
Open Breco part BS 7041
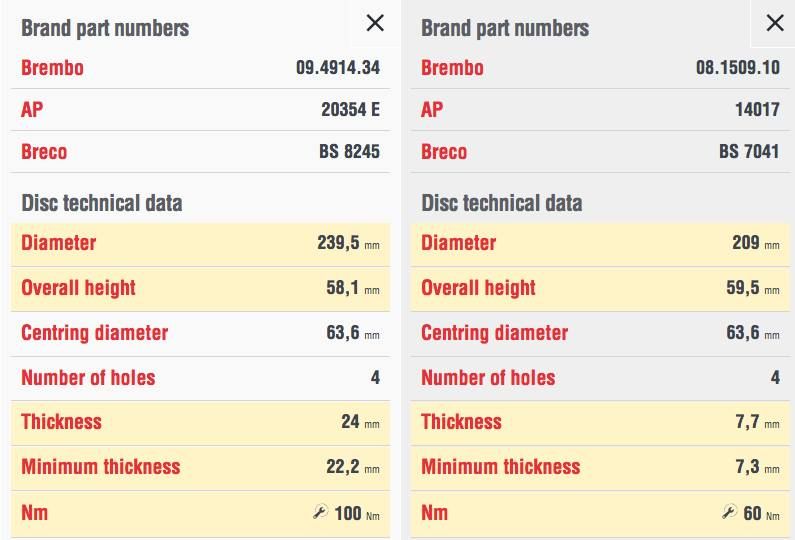749,152
